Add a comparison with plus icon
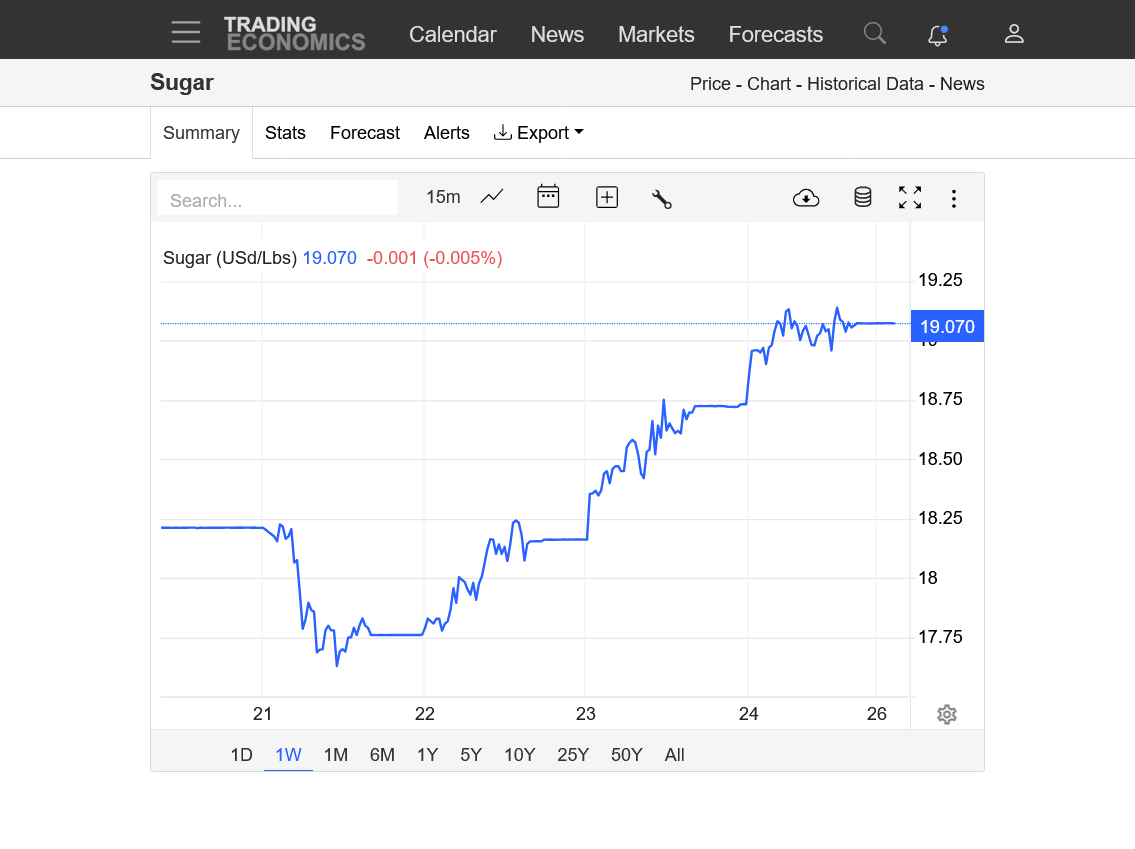The width and height of the screenshot is (1135, 849). tap(607, 197)
